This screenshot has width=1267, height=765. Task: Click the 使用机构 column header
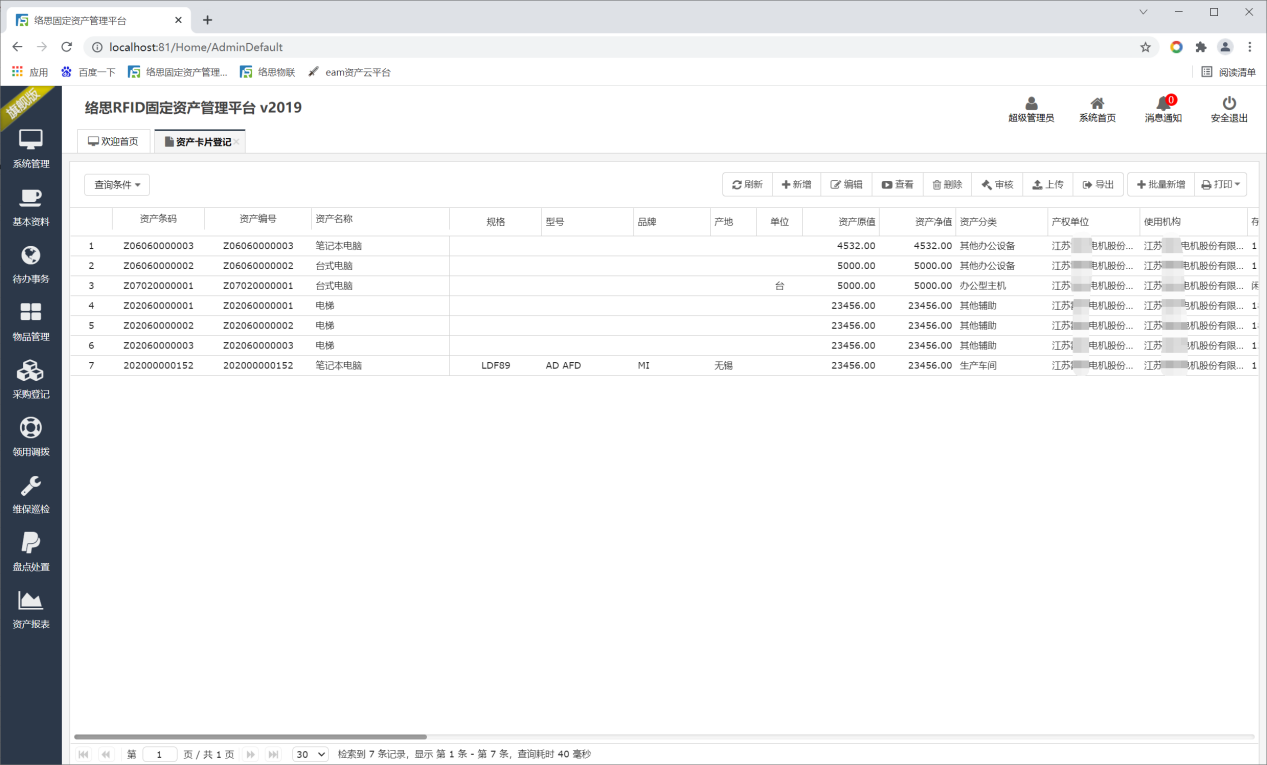point(1193,222)
